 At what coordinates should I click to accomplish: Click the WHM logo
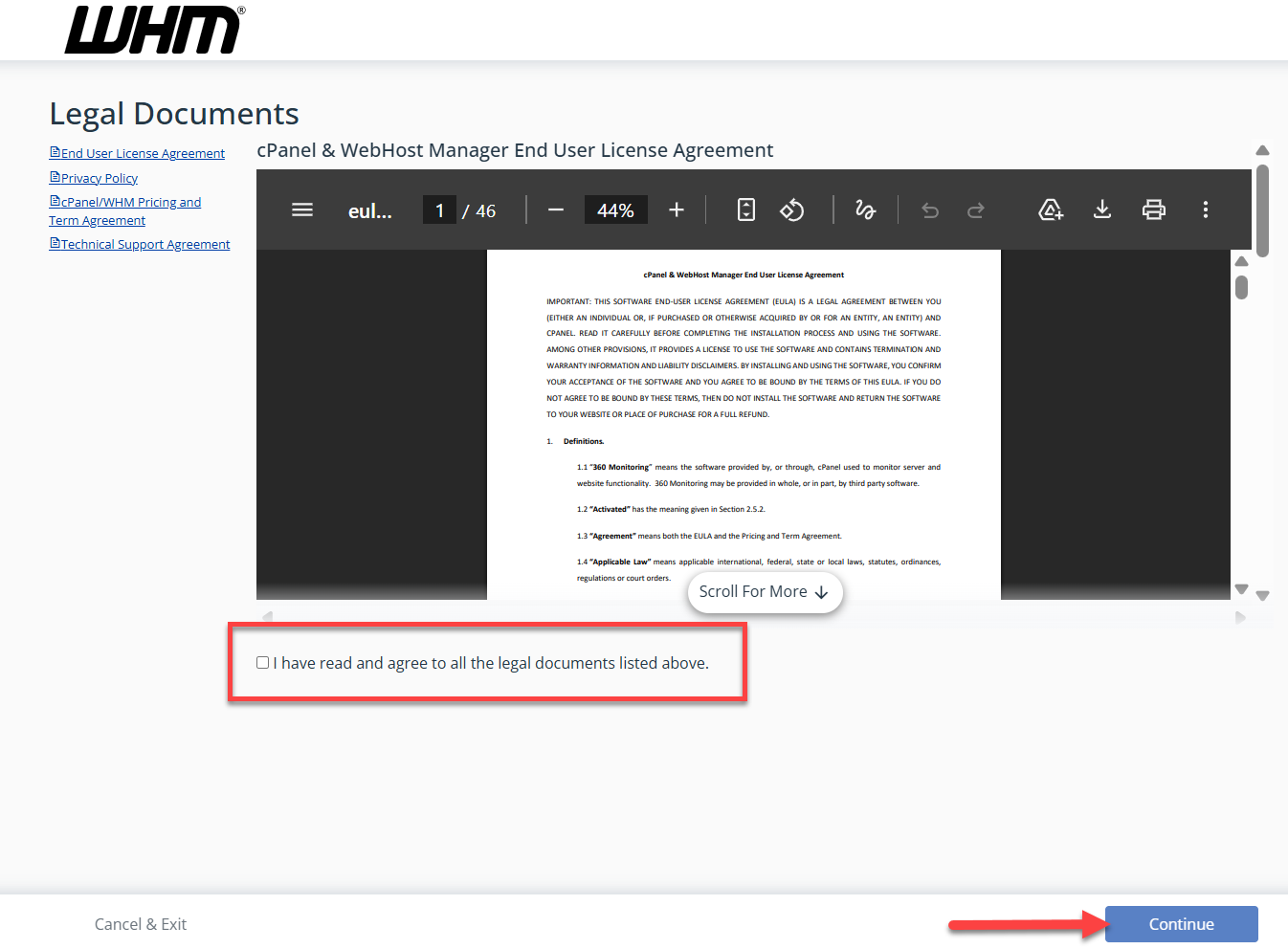[x=155, y=30]
